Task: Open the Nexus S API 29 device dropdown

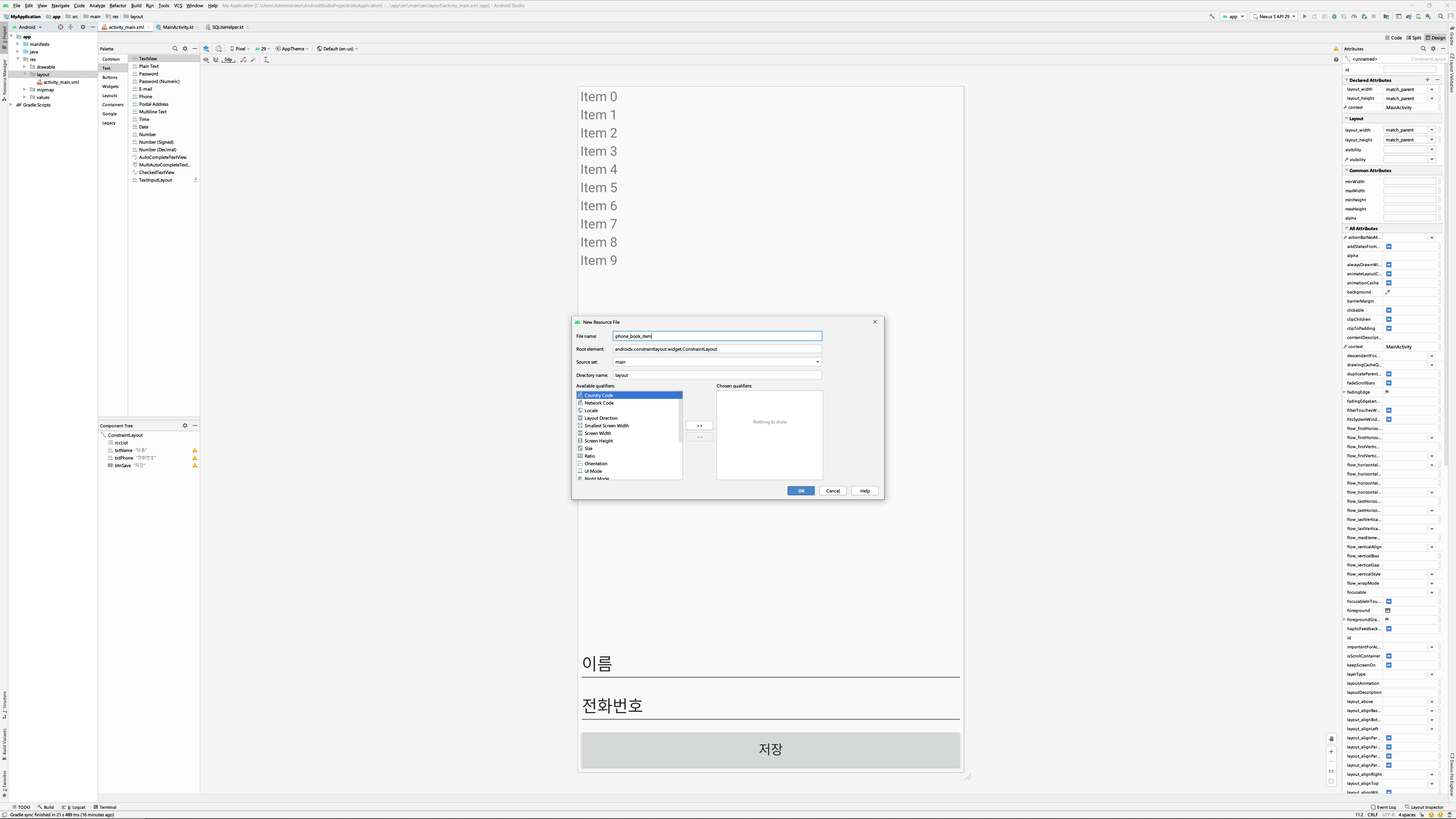Action: pos(1274,16)
